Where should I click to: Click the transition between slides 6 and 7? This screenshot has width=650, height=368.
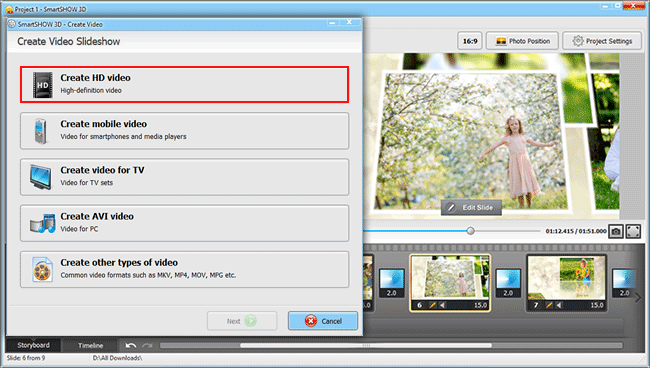click(x=508, y=283)
